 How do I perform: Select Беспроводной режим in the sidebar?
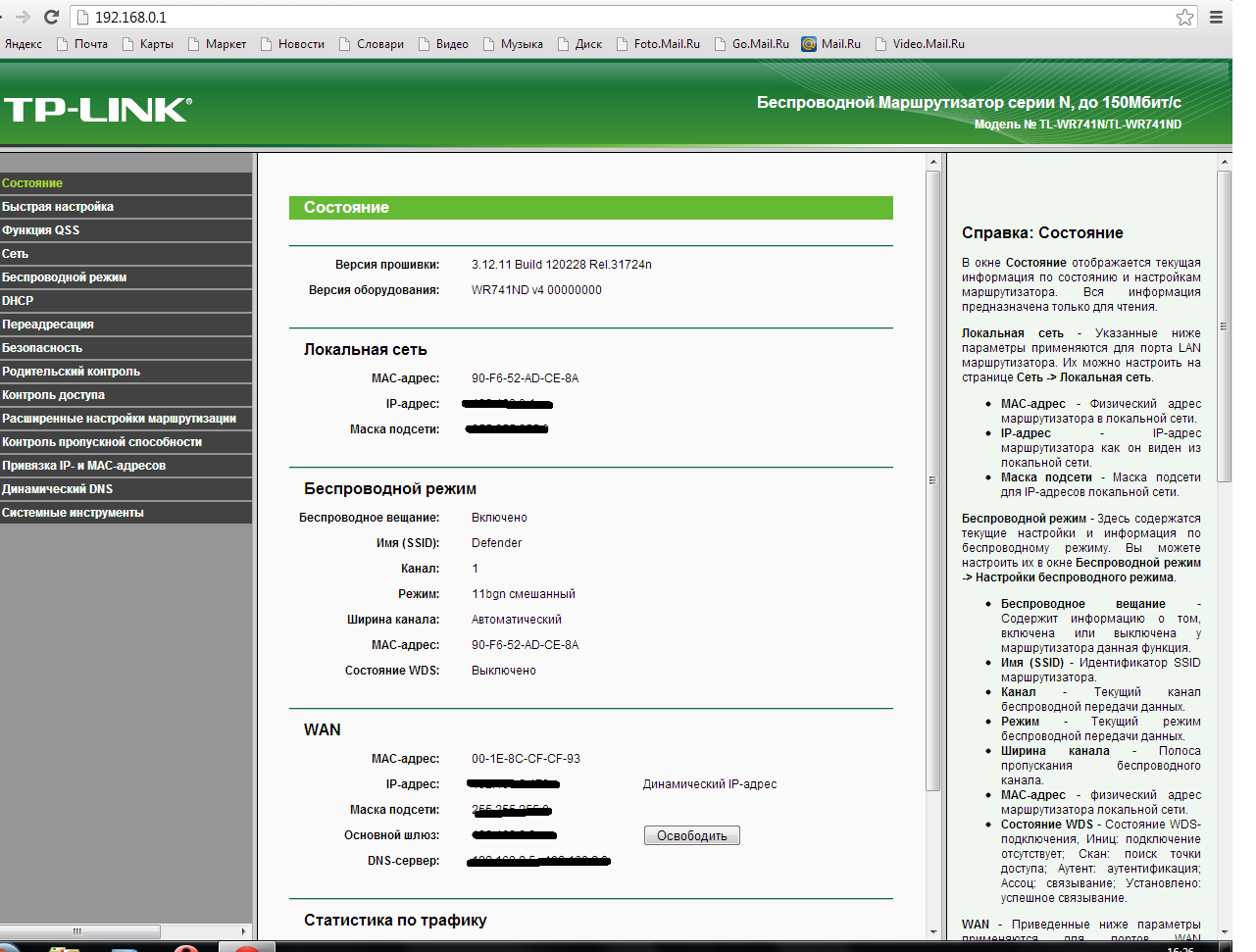(64, 277)
